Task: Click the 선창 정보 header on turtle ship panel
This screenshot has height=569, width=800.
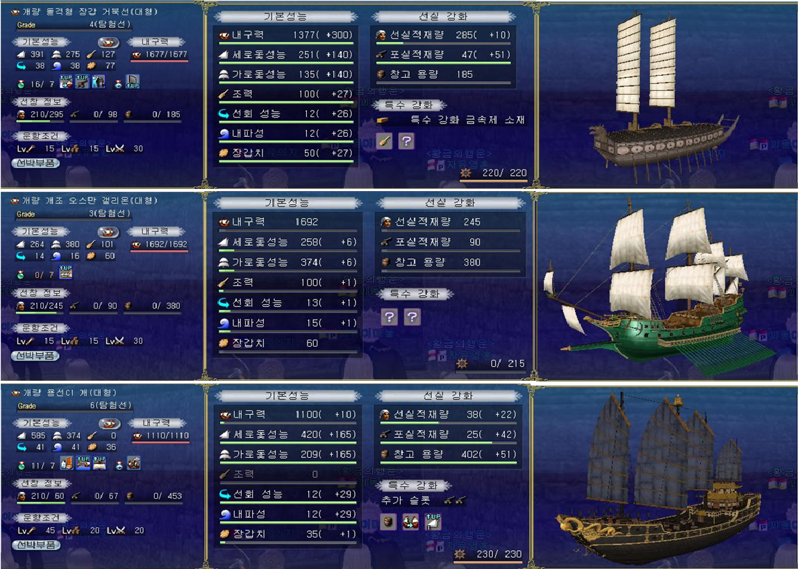Action: pyautogui.click(x=40, y=102)
